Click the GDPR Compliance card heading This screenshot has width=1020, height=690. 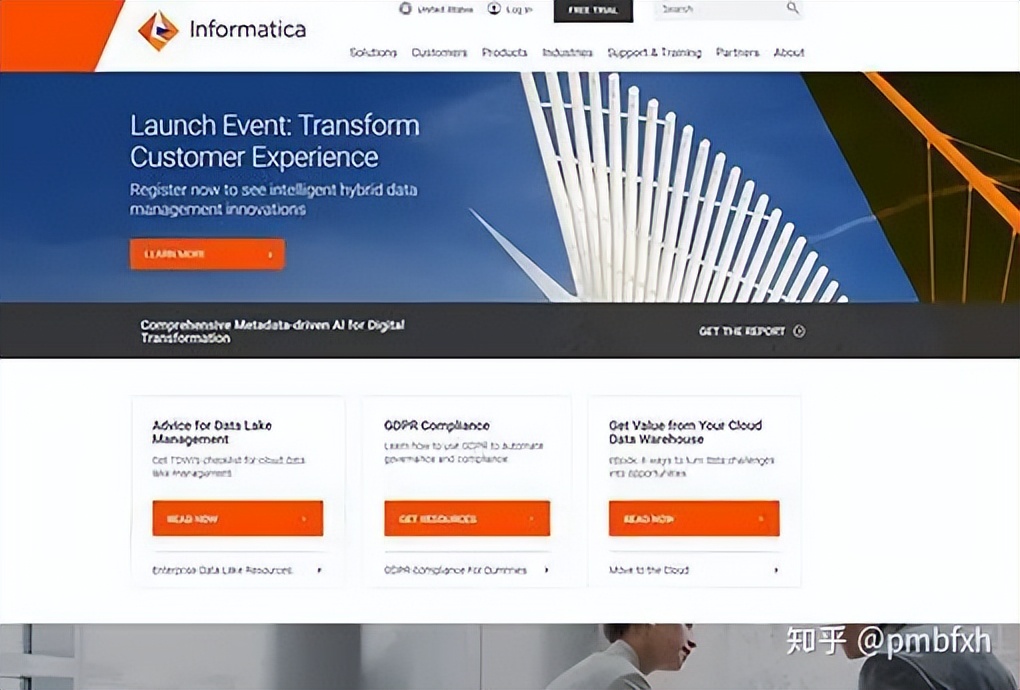436,426
